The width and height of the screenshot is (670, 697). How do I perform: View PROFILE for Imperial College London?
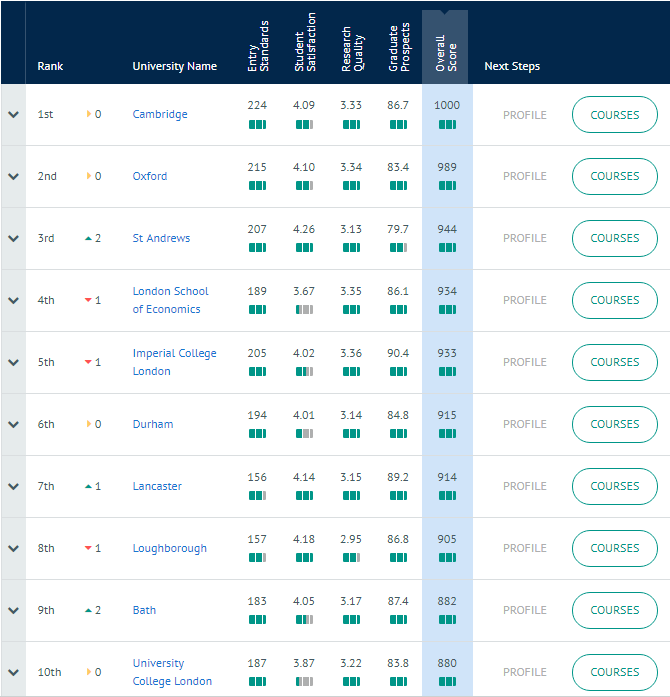coord(525,362)
